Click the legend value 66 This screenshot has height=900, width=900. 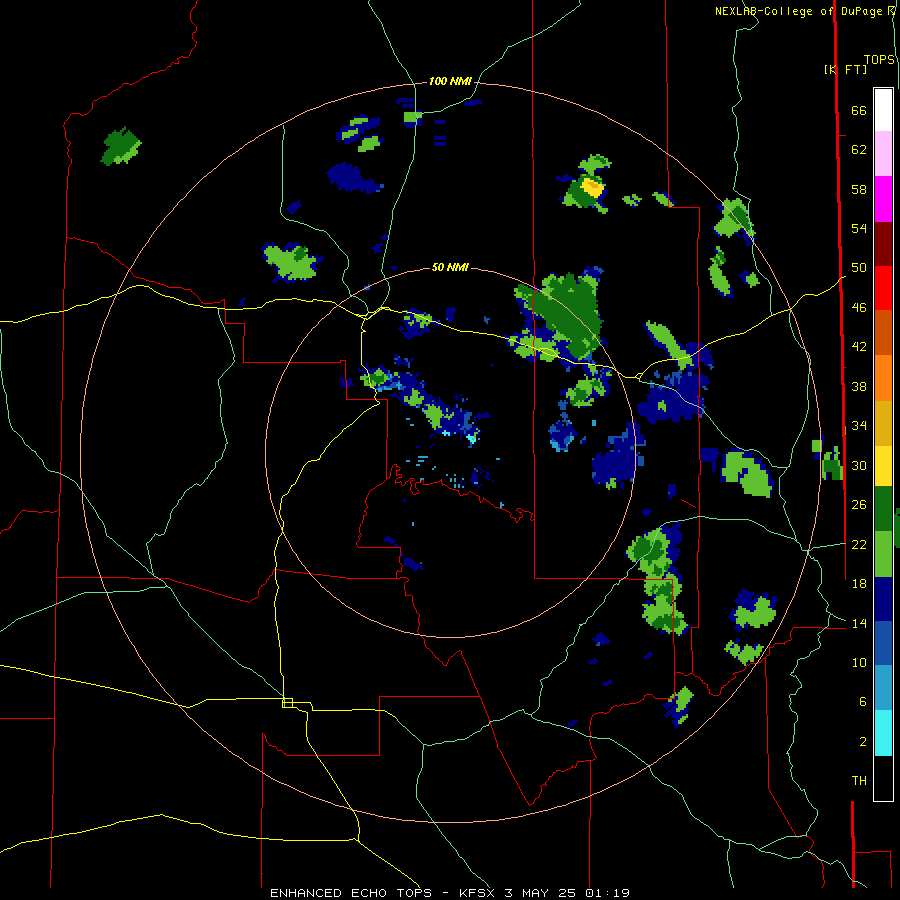(859, 111)
